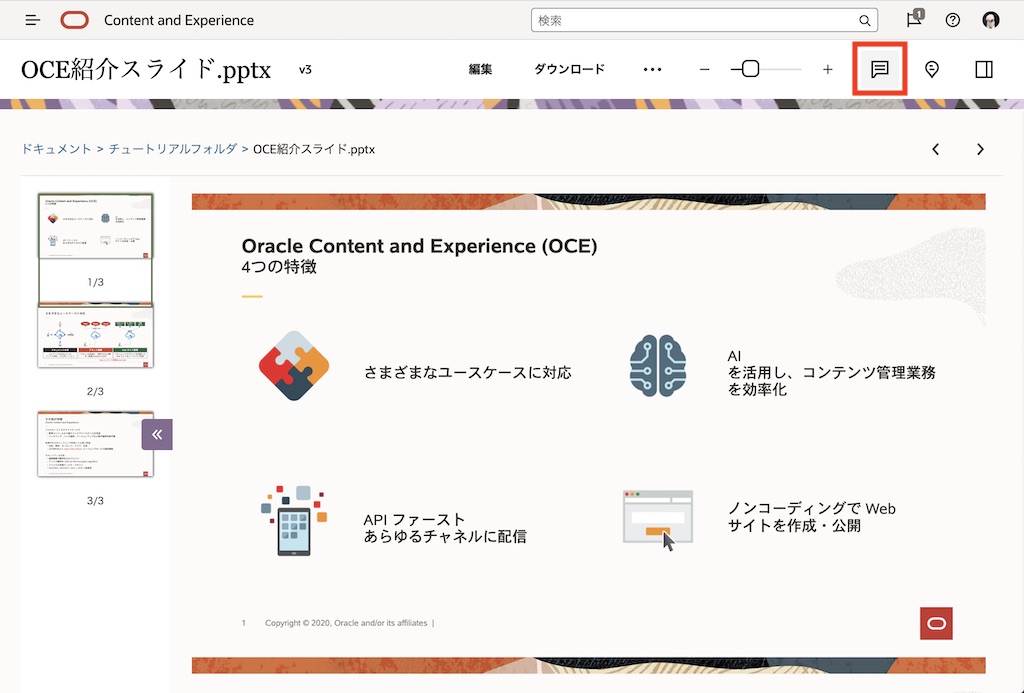Open the チュートリアルフォルダ breadcrumb link

coord(172,148)
